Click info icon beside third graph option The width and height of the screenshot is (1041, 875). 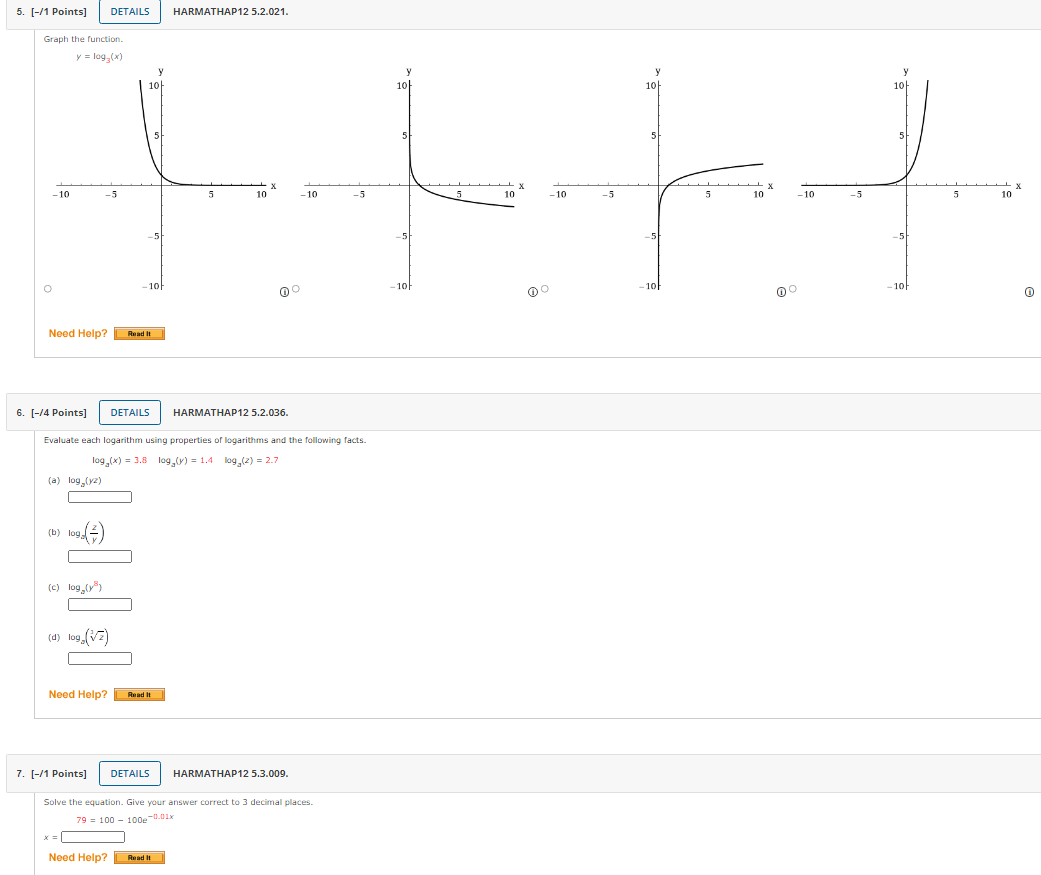coord(782,291)
